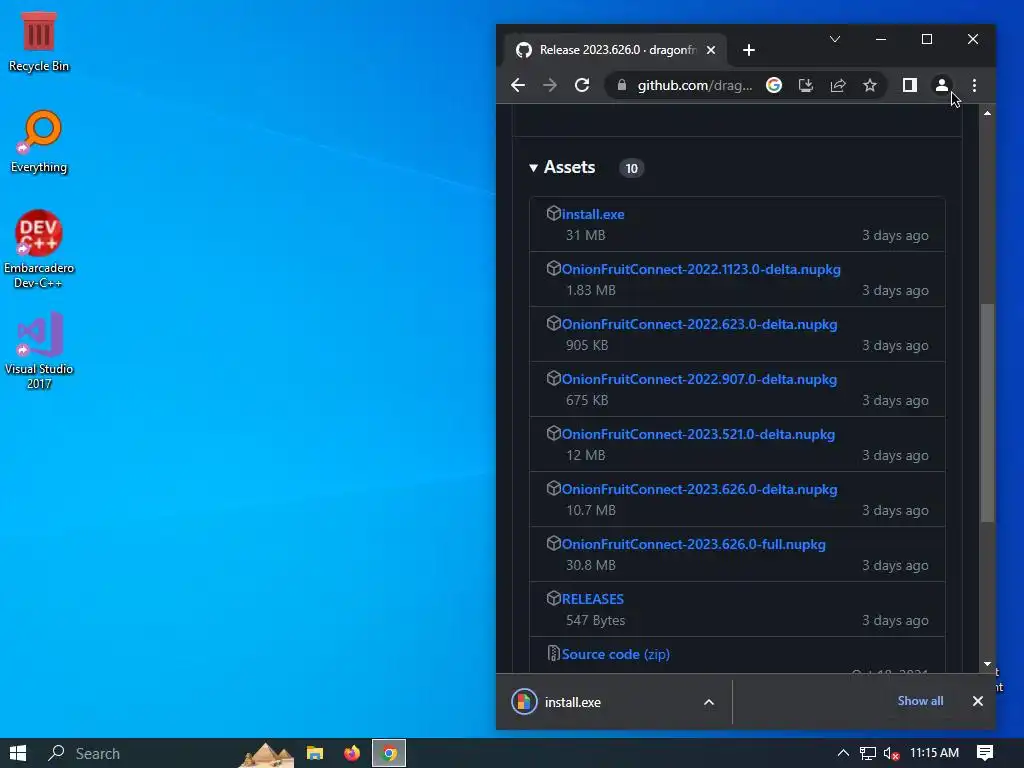Image resolution: width=1024 pixels, height=768 pixels.
Task: Click the scrollbar down arrow
Action: click(987, 664)
